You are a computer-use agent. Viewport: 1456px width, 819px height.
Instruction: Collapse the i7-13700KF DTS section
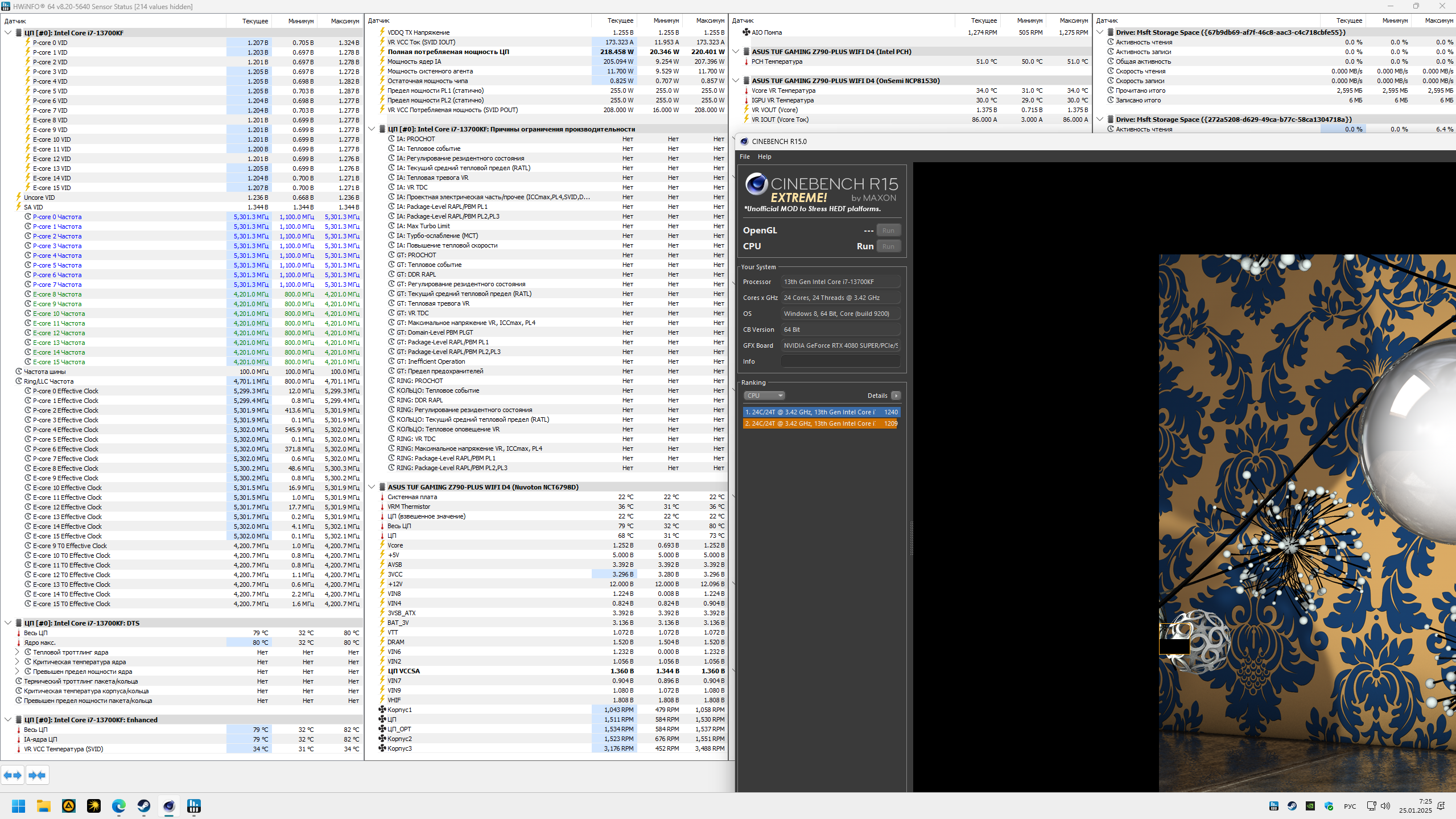point(8,623)
